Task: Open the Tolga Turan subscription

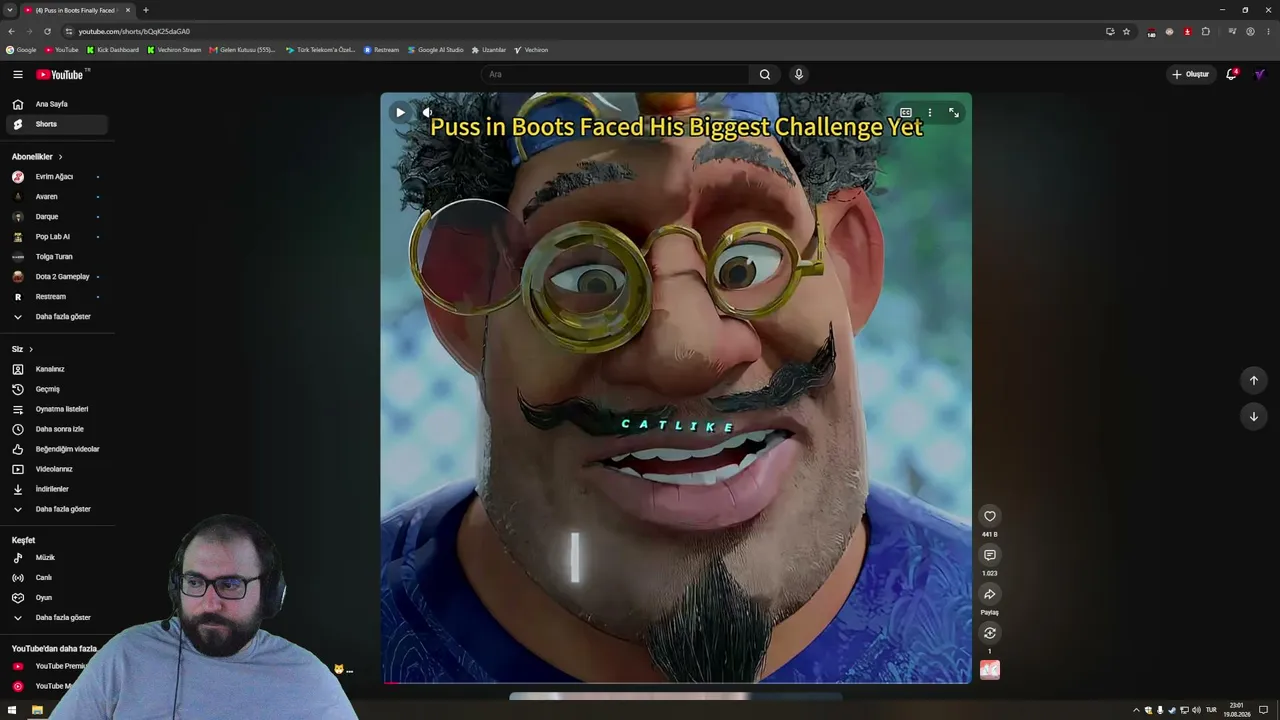Action: pos(57,257)
